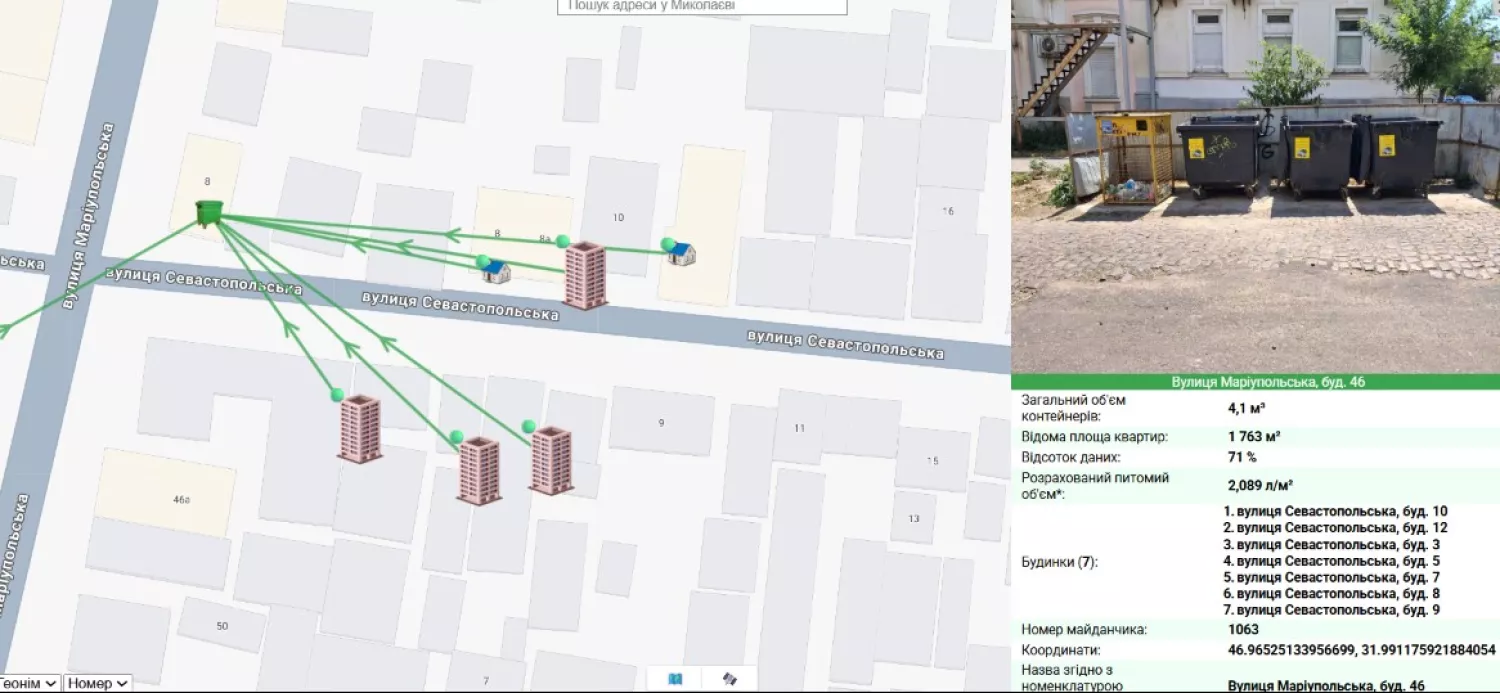Click list entry вулиця Севастопольська, буд. 10

(1335, 511)
